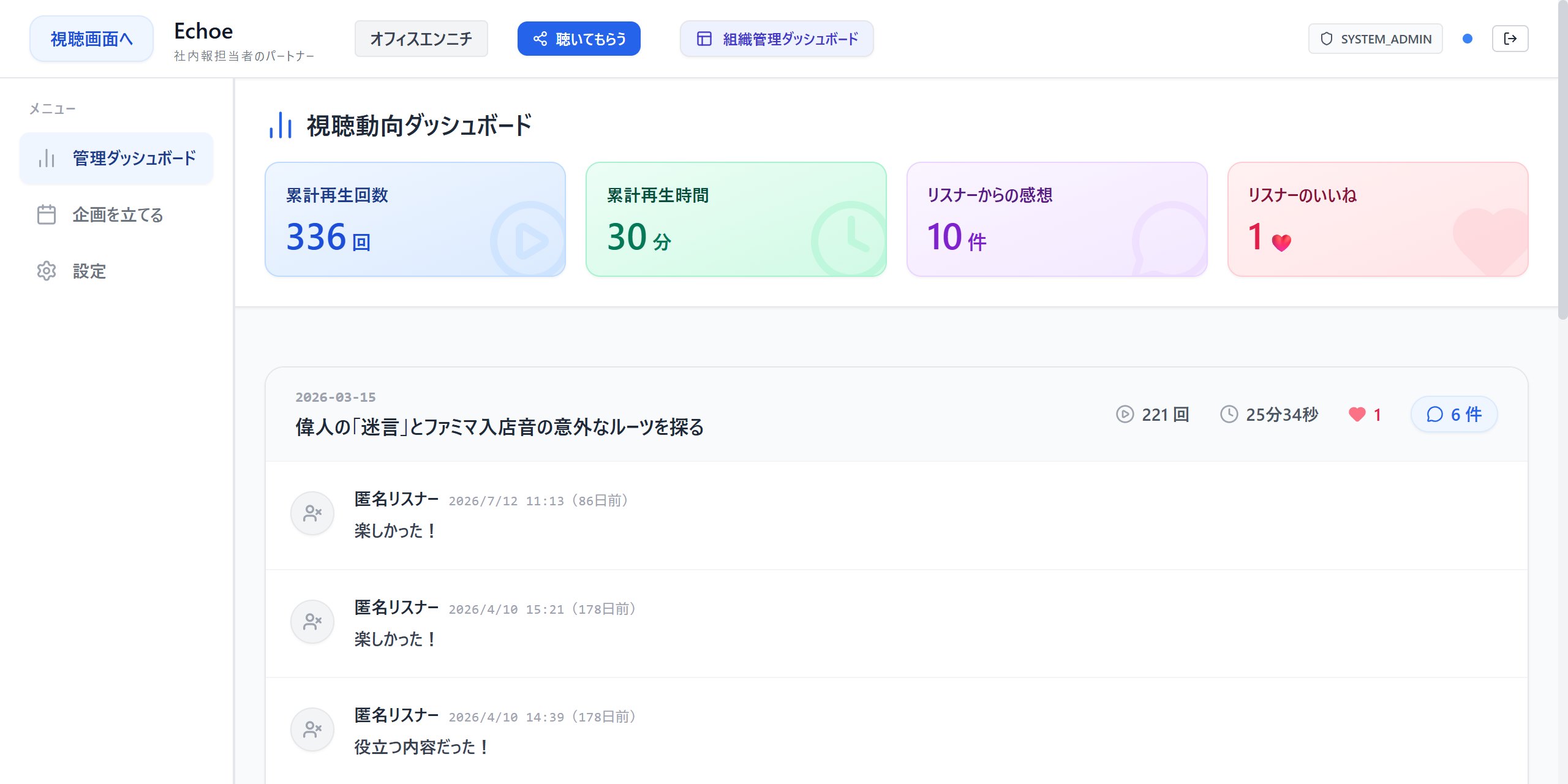Click the blue status dot indicator
The image size is (1568, 784).
[1468, 39]
